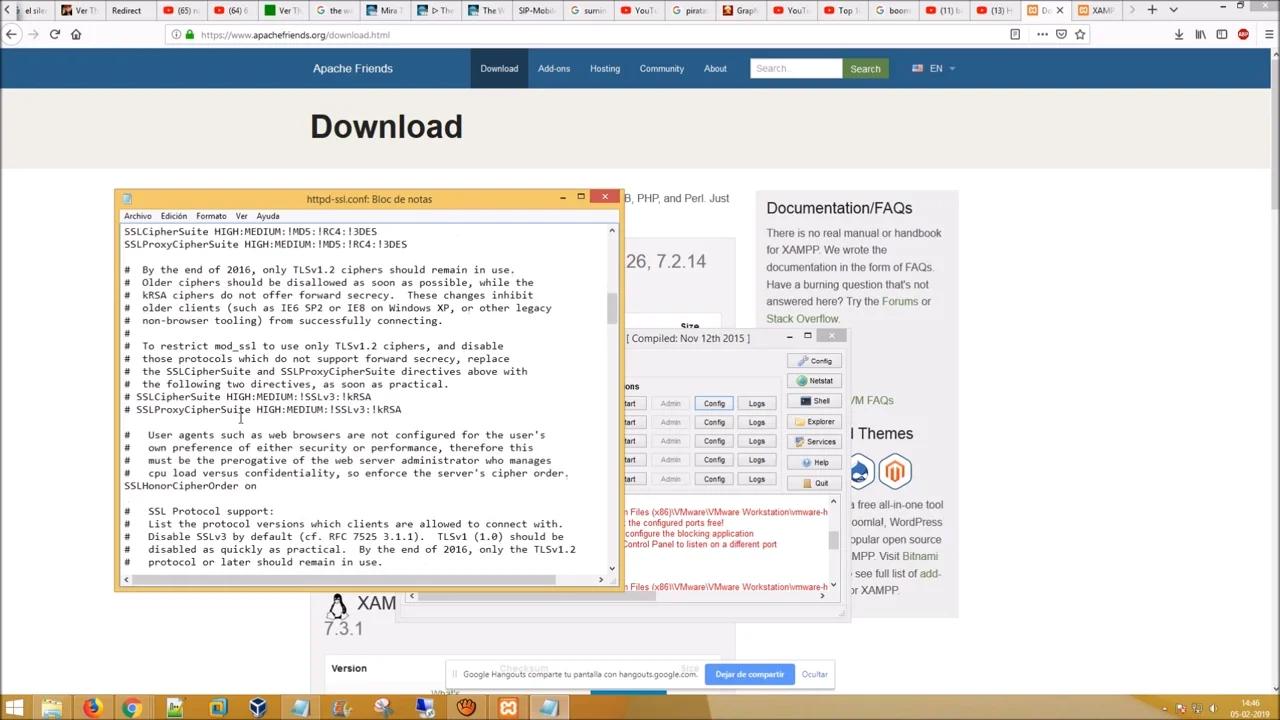Hide the Hangouts sharing notification with Ocultar
Screen dimensions: 1280x720
[x=814, y=674]
